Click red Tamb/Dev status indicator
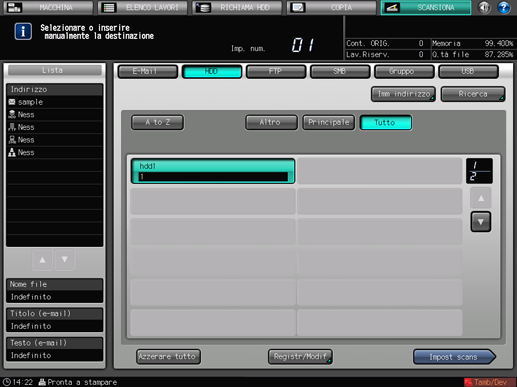The width and height of the screenshot is (517, 387). 489,382
